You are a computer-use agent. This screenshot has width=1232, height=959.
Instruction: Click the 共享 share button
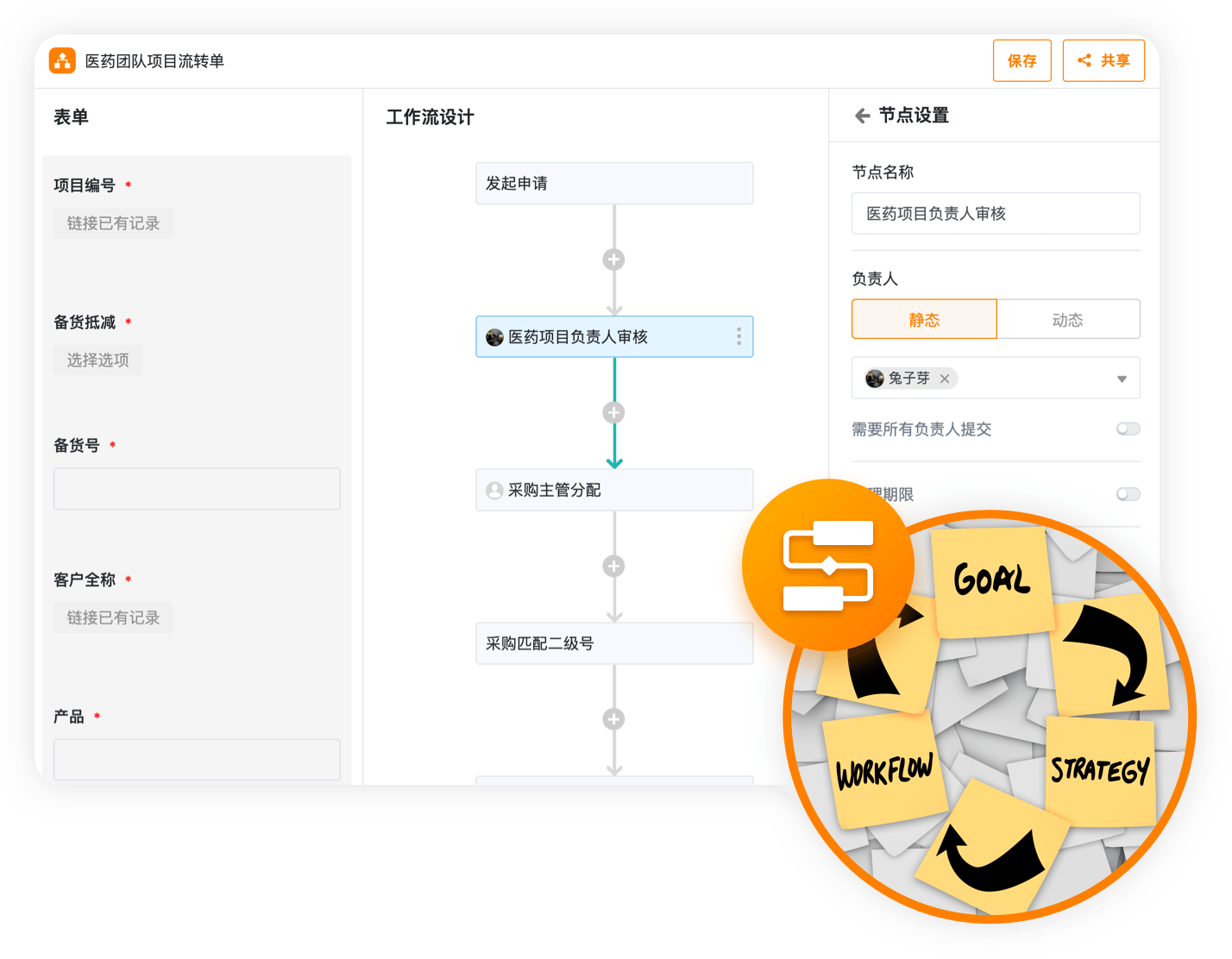[1103, 60]
